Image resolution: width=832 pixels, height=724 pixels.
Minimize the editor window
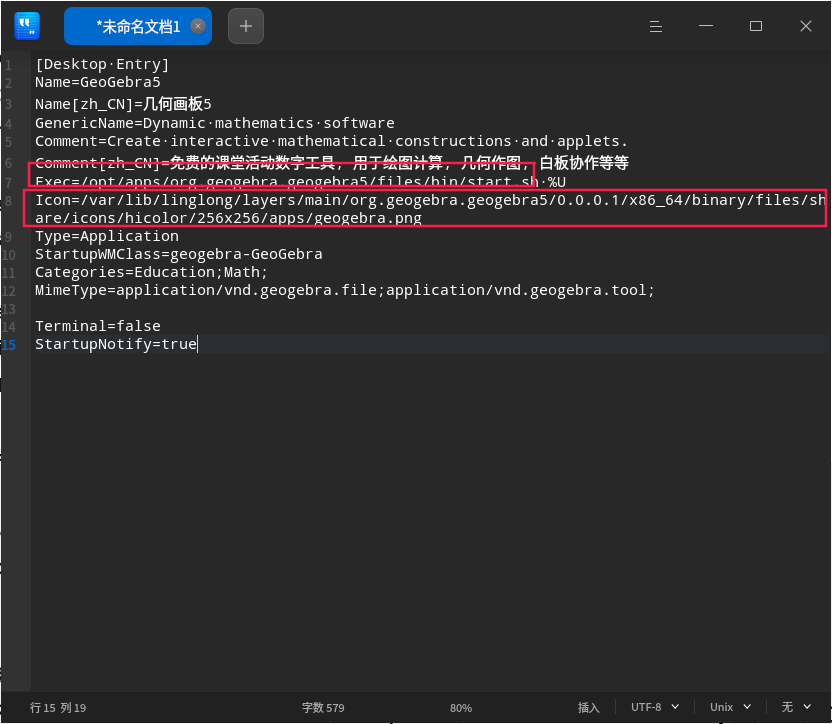coord(706,26)
